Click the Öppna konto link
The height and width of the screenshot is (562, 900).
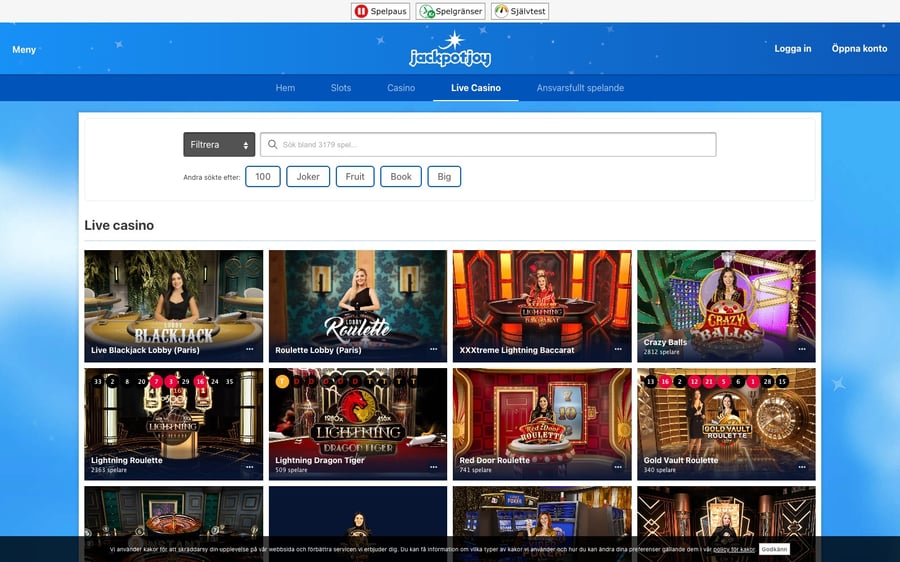859,49
